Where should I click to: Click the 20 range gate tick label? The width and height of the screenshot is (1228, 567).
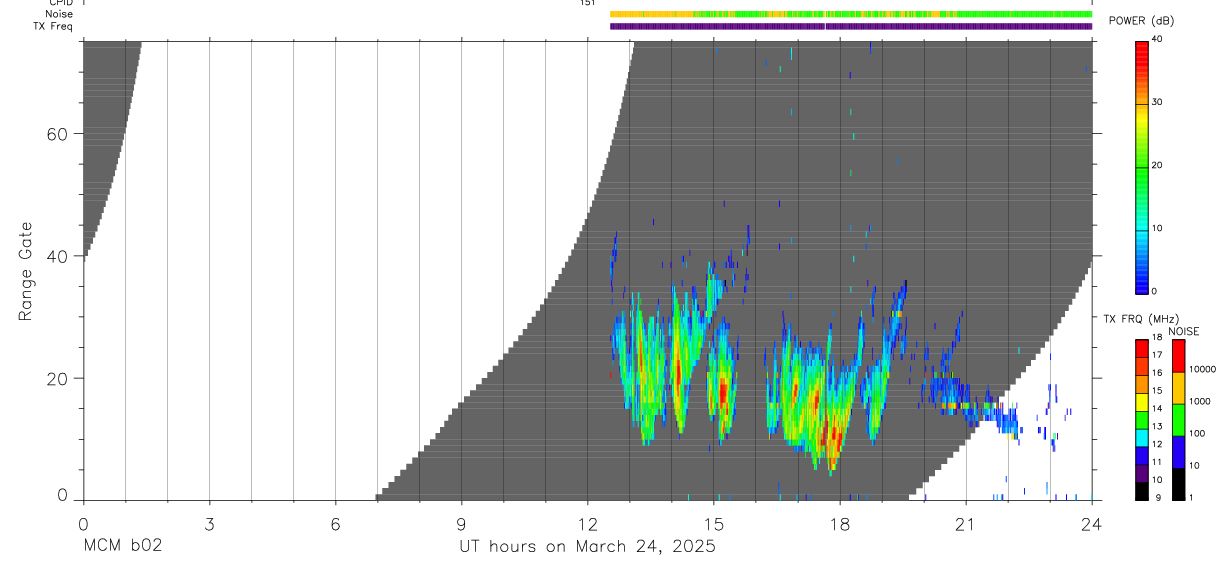tap(57, 378)
